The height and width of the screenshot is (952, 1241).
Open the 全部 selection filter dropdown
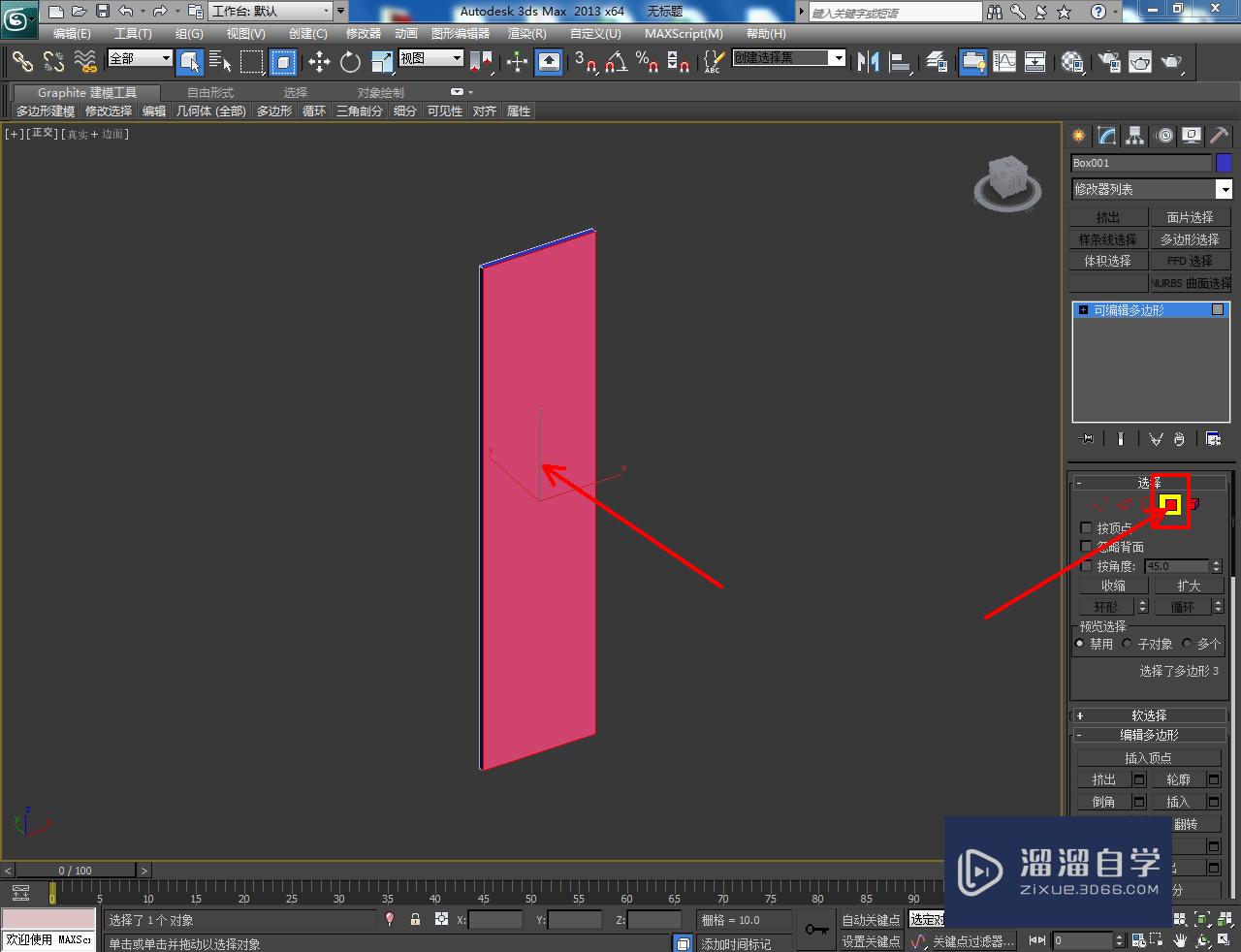point(140,58)
